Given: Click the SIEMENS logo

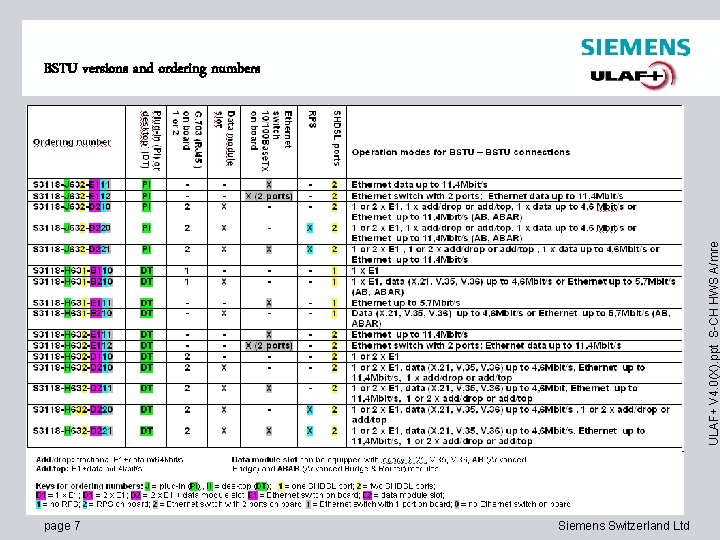Looking at the screenshot, I should tap(636, 47).
